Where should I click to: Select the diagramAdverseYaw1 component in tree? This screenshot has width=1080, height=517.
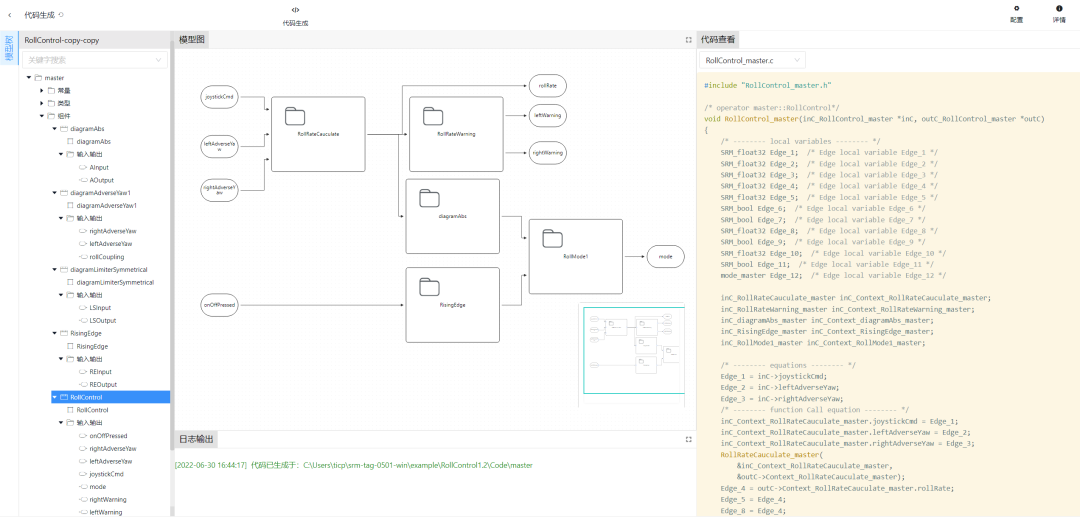[x=100, y=192]
